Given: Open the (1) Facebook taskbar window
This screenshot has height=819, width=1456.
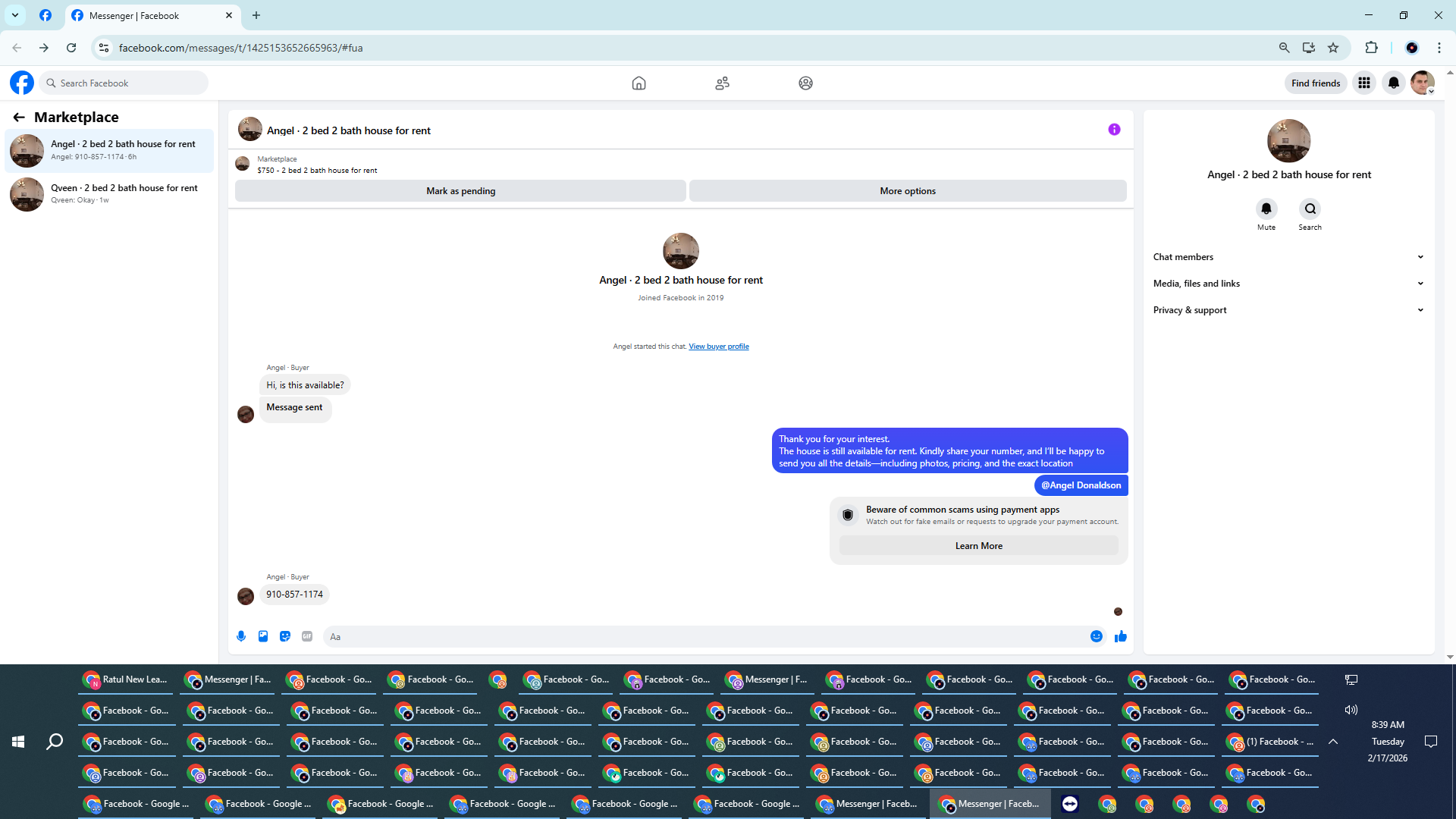Looking at the screenshot, I should point(1270,742).
